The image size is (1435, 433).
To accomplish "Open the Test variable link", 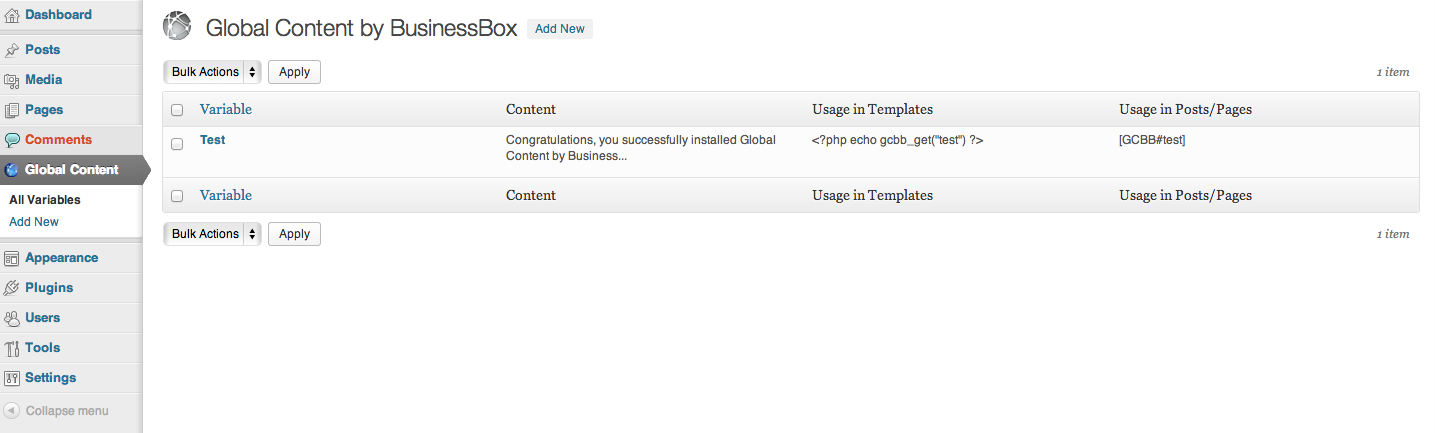I will pyautogui.click(x=213, y=140).
